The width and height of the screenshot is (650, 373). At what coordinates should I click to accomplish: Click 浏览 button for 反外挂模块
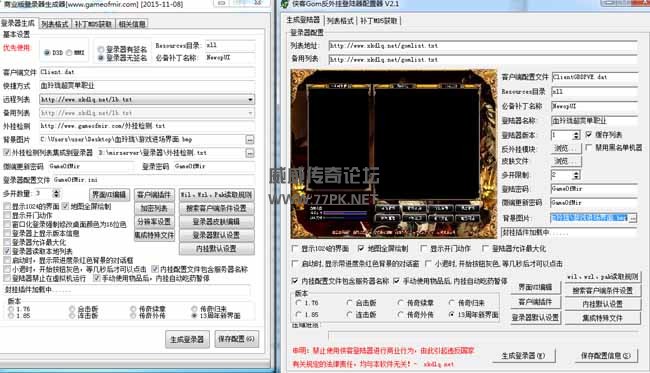tap(566, 148)
